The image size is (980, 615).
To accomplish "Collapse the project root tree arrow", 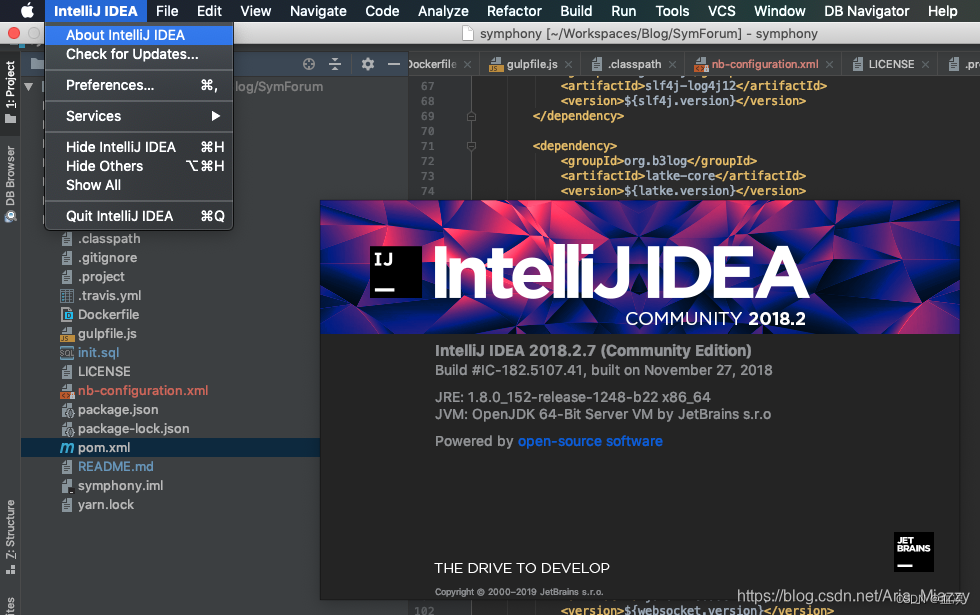I will (x=29, y=86).
